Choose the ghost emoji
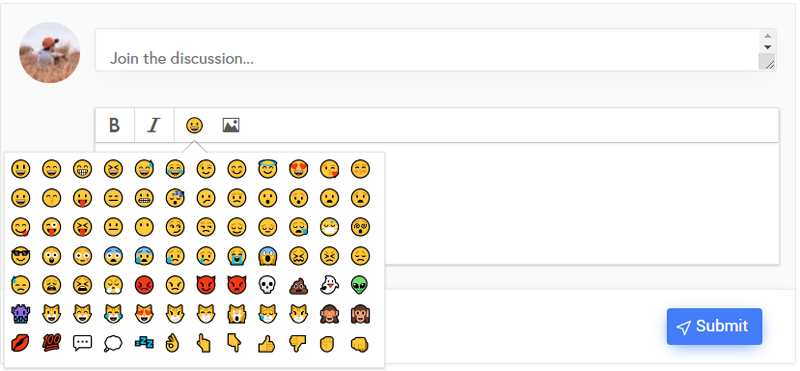 click(329, 285)
